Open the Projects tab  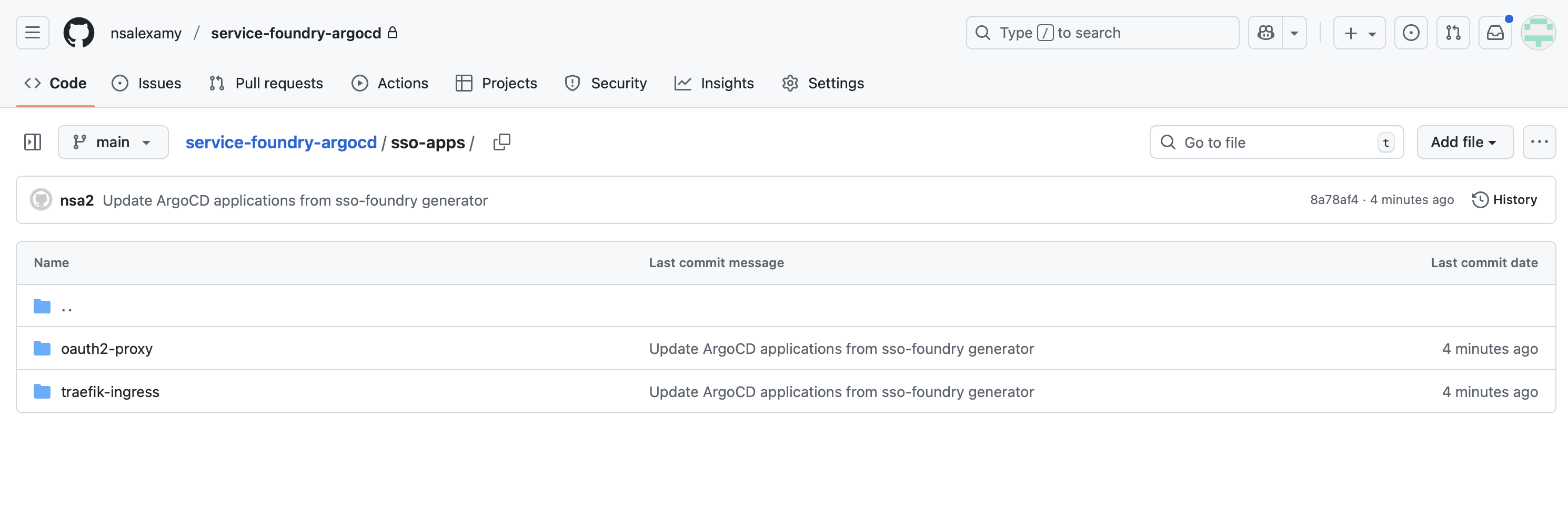497,83
